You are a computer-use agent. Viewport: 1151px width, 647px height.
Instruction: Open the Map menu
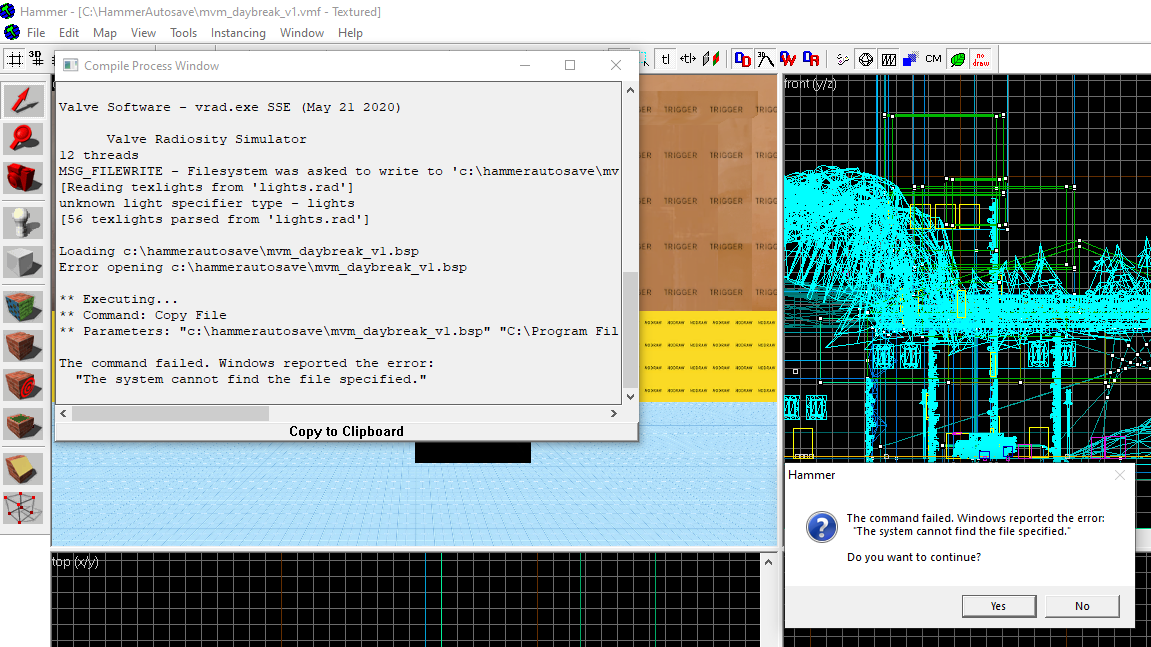pyautogui.click(x=105, y=33)
